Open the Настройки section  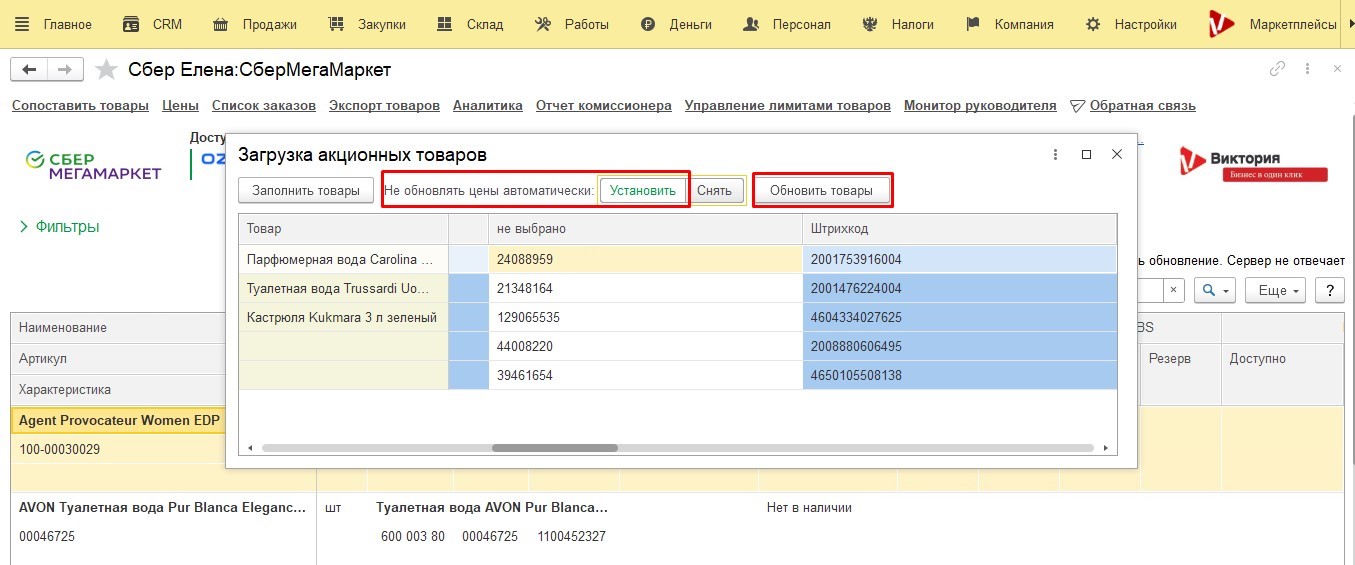click(x=1131, y=24)
